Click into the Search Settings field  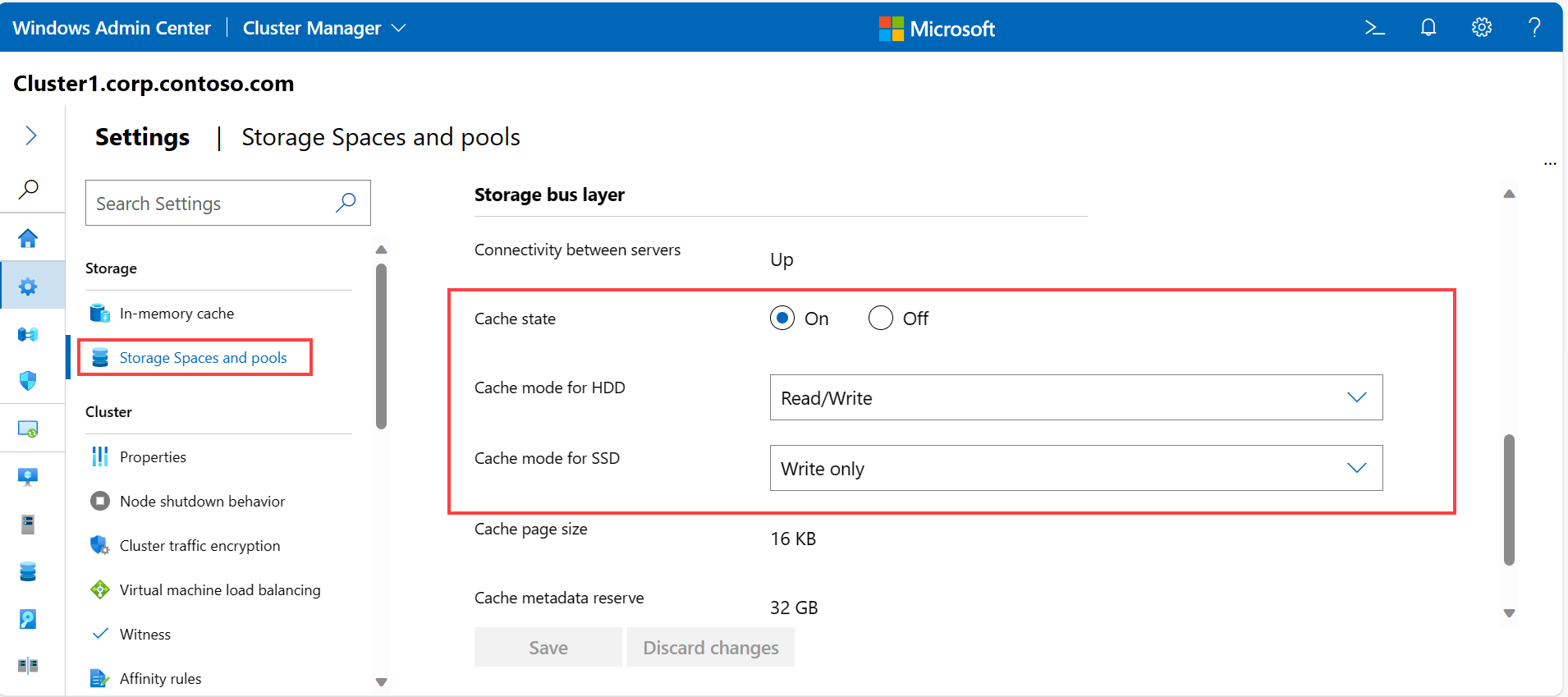pos(209,204)
